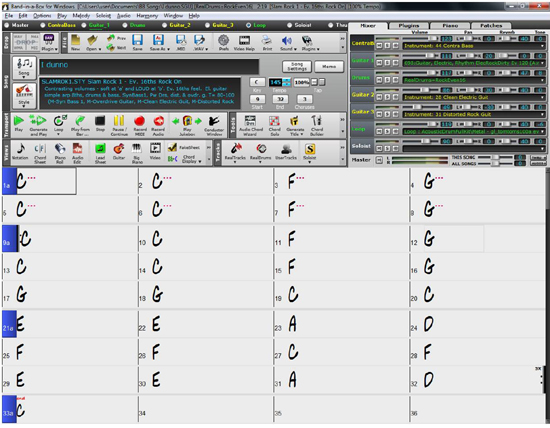Select the Guitar_2 track radio button
This screenshot has height=428, width=550.
pyautogui.click(x=165, y=25)
